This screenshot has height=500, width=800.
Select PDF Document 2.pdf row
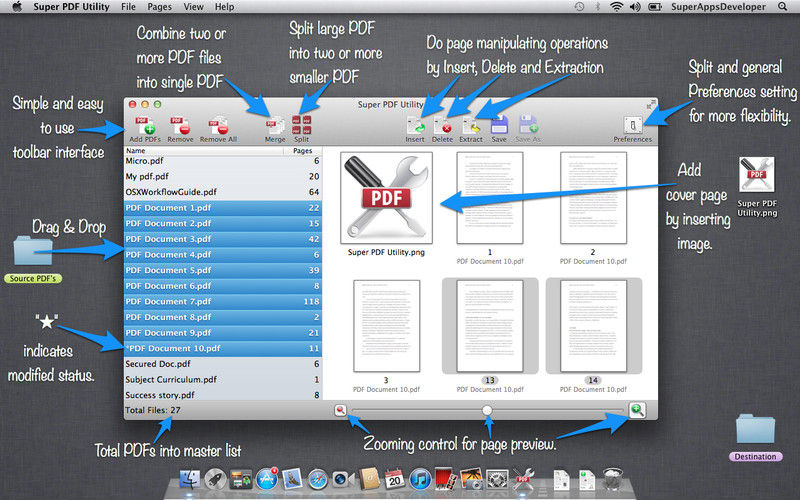(x=223, y=223)
